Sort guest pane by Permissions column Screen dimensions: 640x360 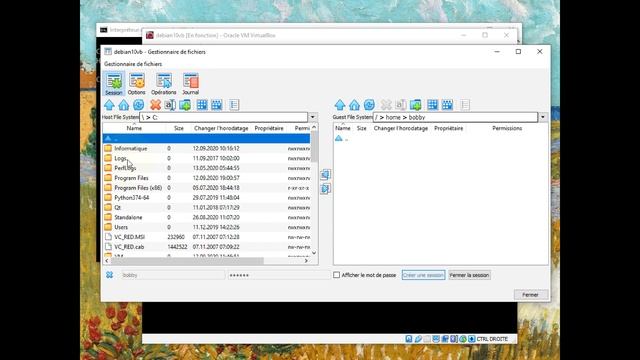[x=507, y=128]
